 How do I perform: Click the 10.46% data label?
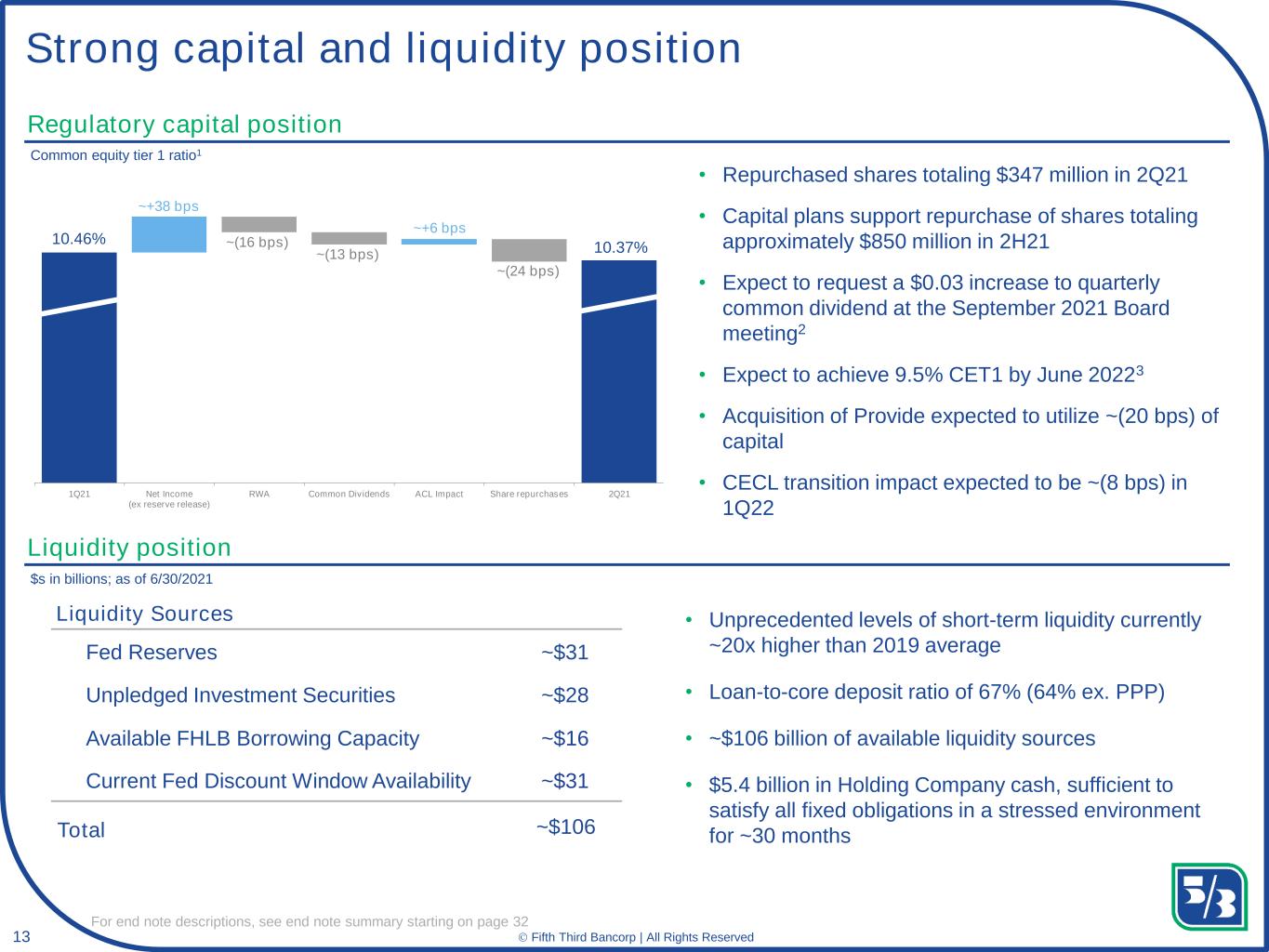pos(79,239)
